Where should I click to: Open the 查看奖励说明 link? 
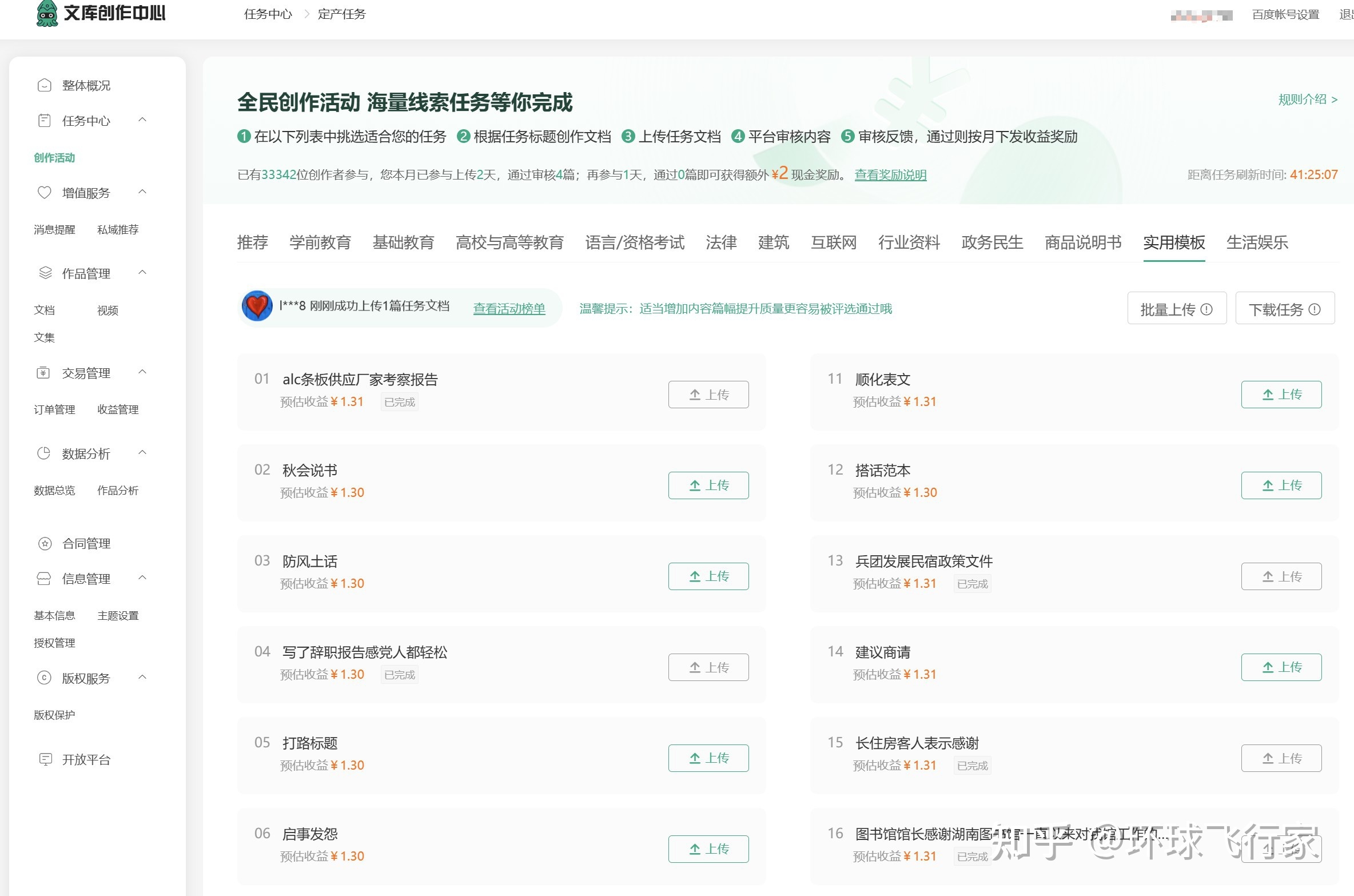[x=890, y=175]
